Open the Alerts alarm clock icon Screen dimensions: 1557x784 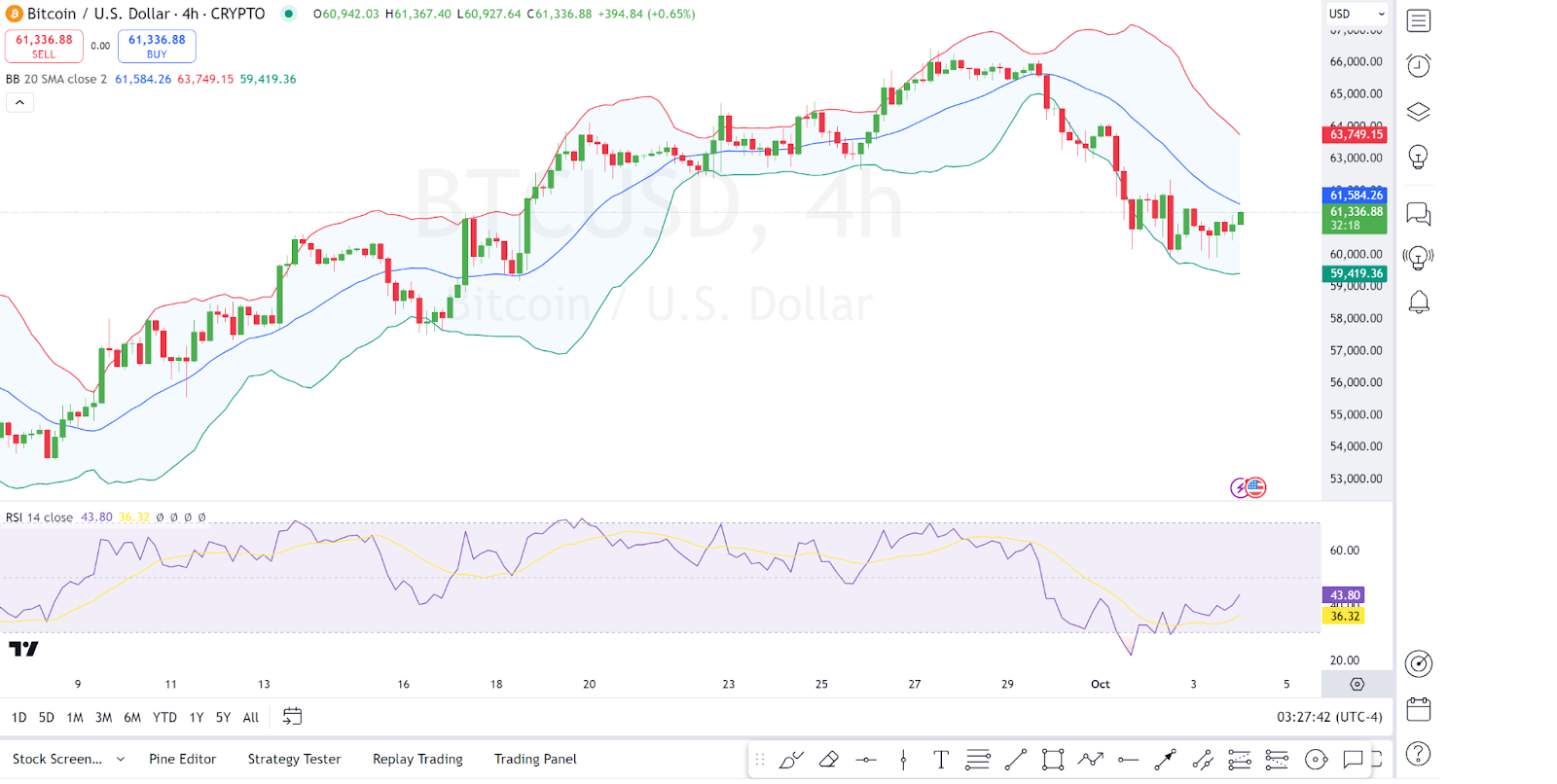tap(1419, 65)
